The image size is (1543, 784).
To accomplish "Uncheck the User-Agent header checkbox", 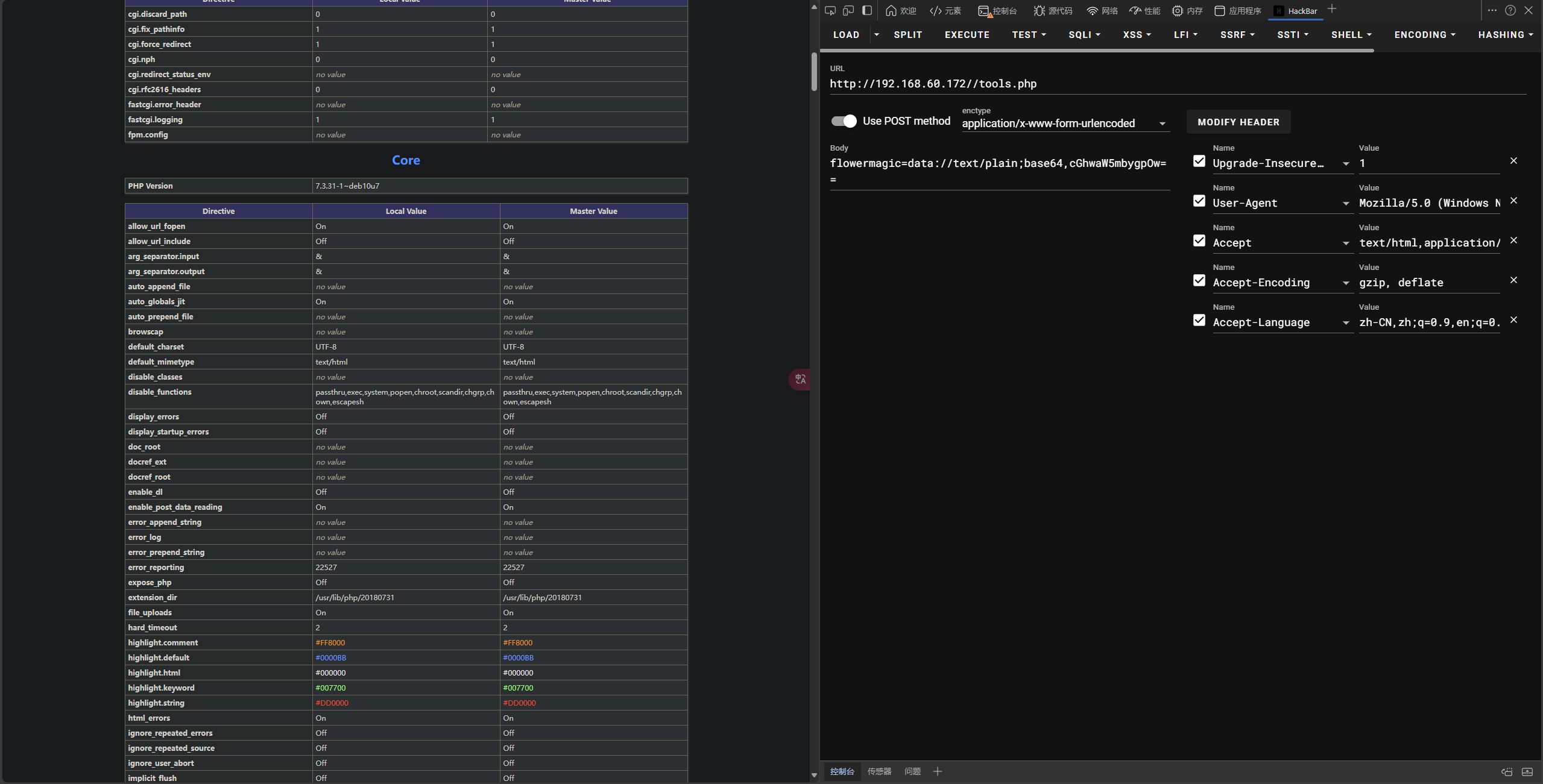I will (1199, 201).
